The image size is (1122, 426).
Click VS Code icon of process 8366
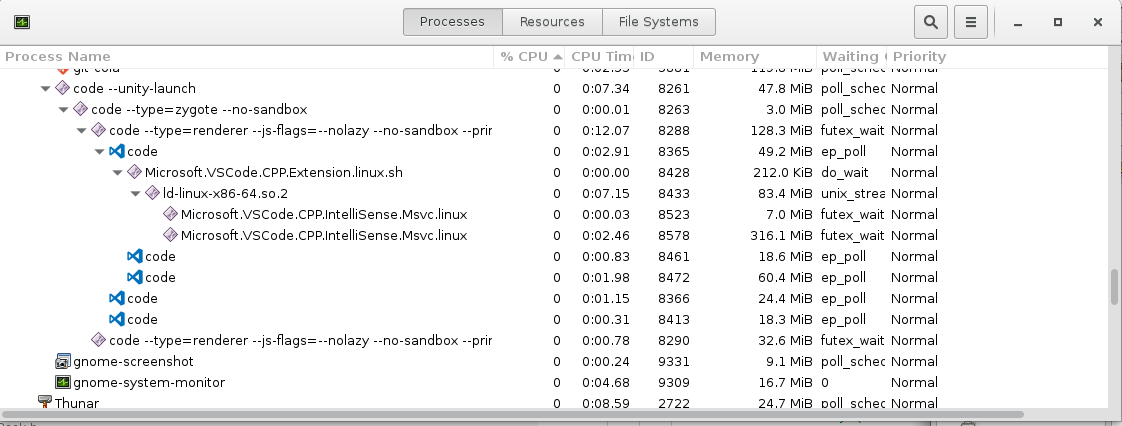pos(117,298)
